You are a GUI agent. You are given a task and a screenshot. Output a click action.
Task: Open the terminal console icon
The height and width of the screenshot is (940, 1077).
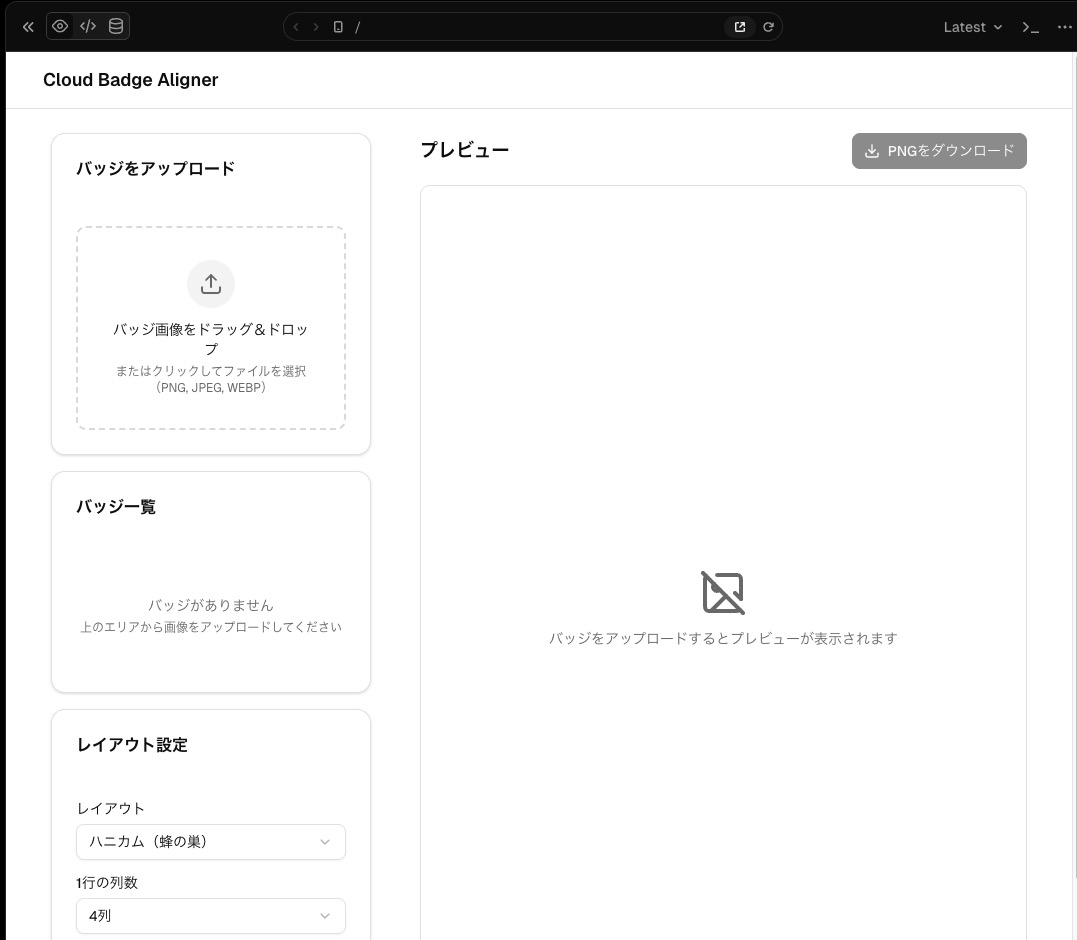[1030, 27]
